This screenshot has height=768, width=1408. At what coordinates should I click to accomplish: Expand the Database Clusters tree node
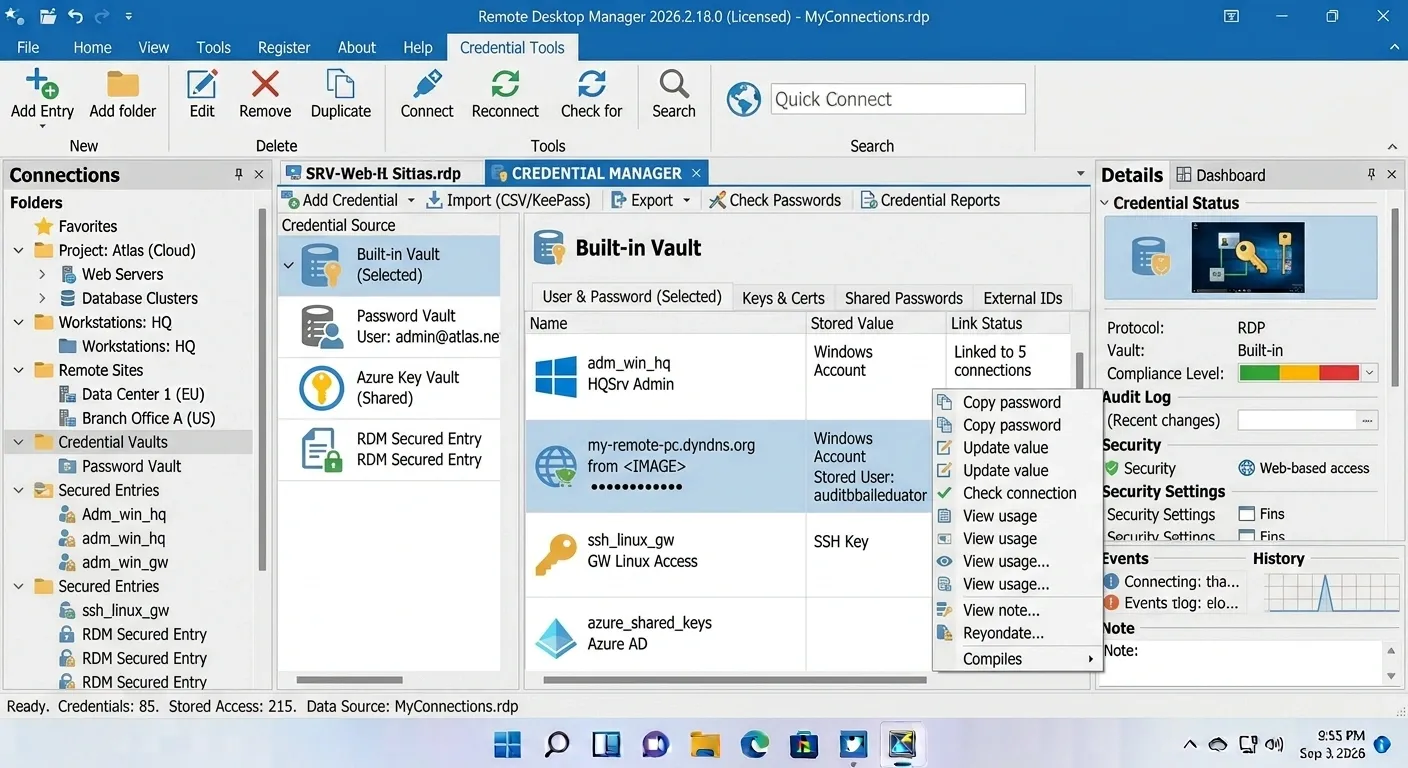42,298
